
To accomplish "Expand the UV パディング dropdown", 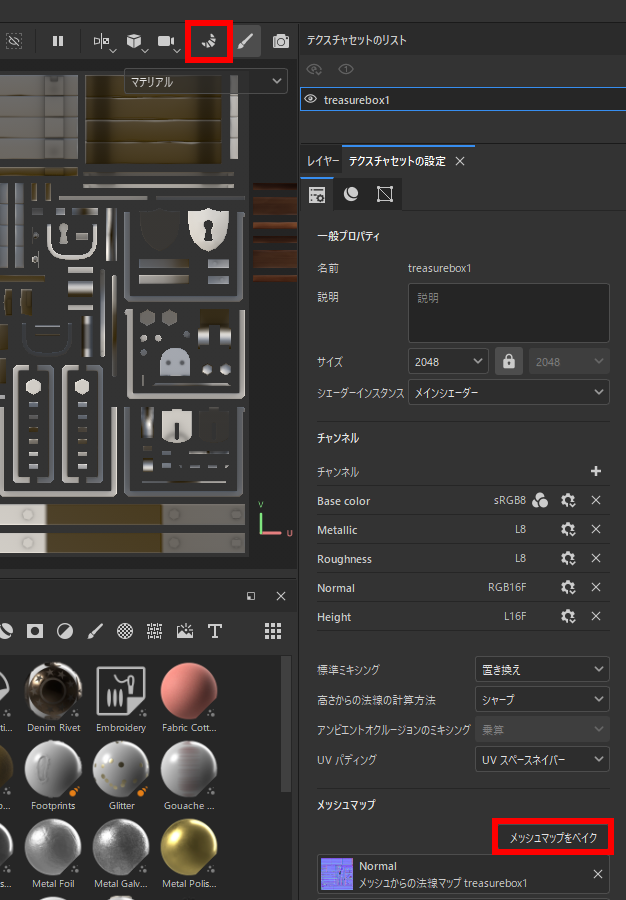I will 541,760.
